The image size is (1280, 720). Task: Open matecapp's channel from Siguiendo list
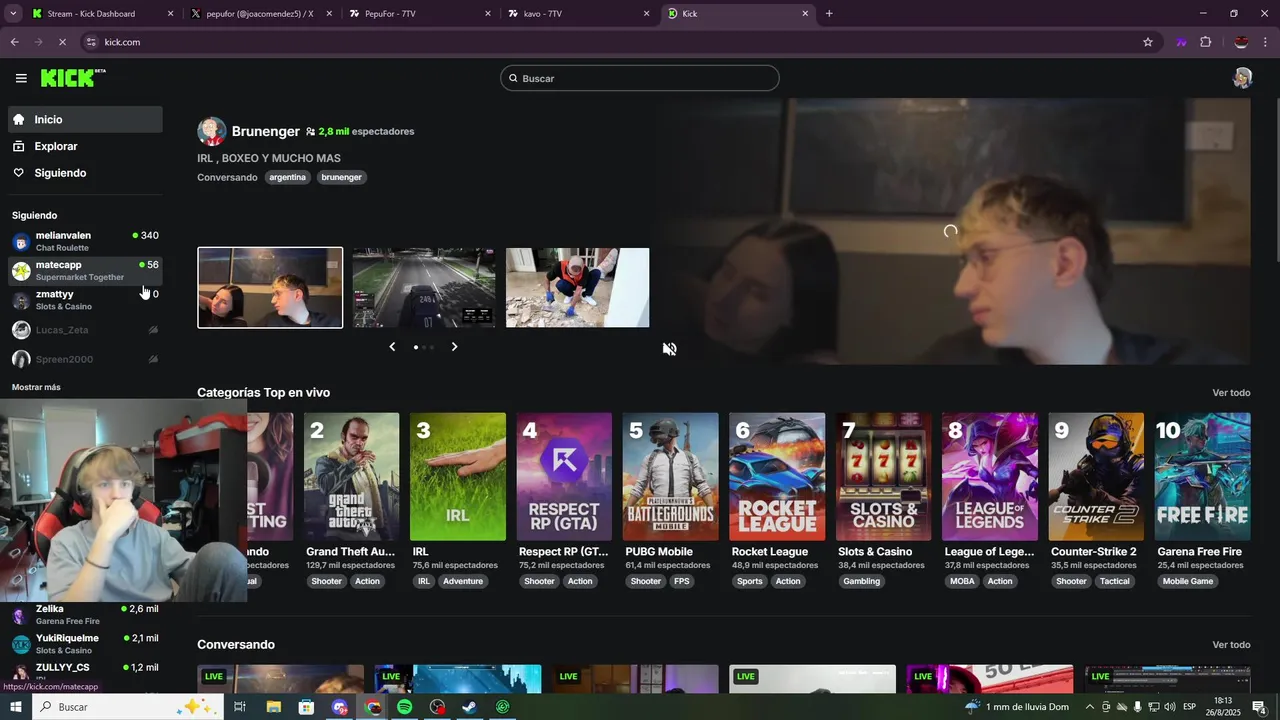[86, 270]
